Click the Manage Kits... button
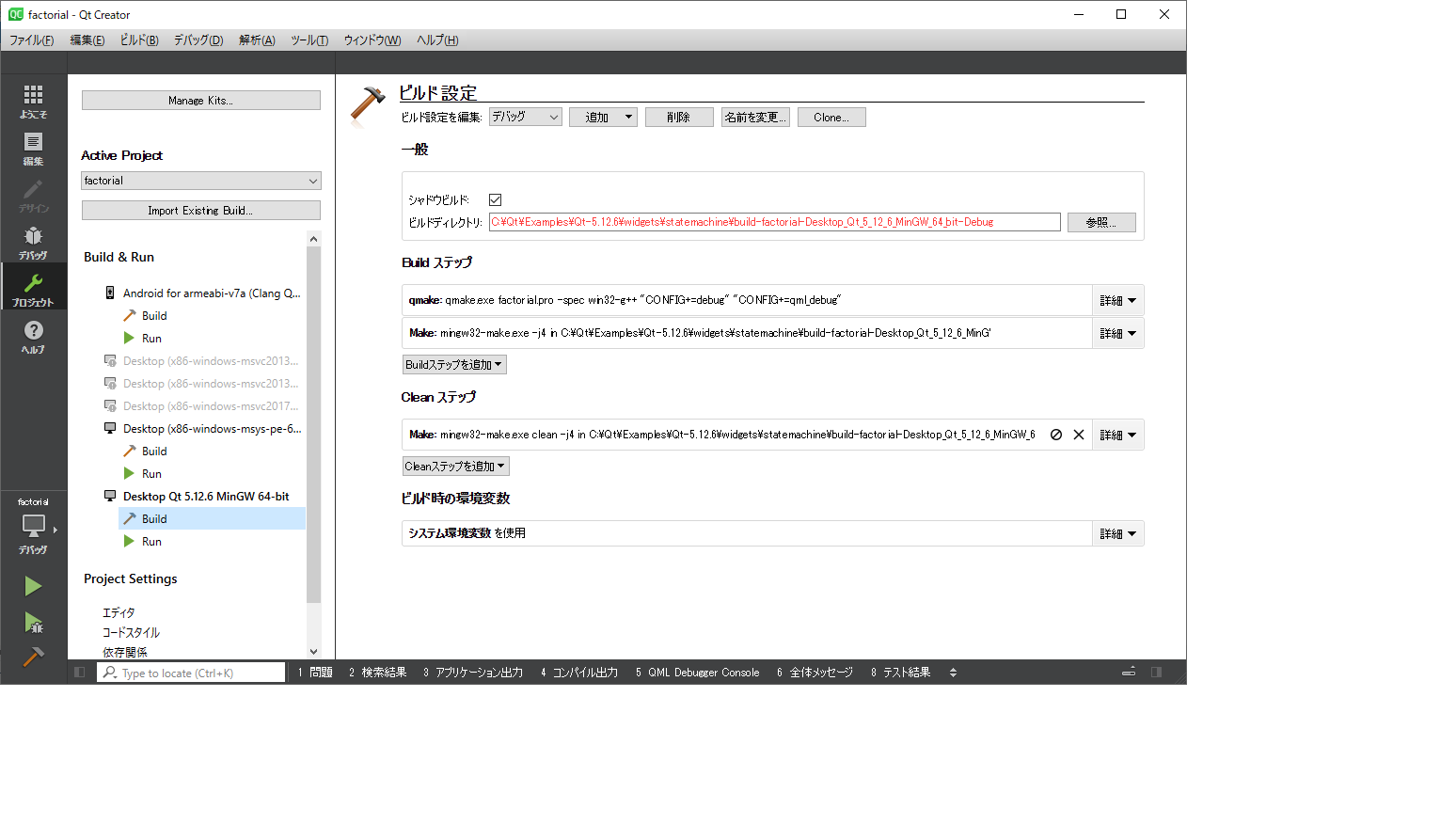The image size is (1456, 824). [x=201, y=101]
